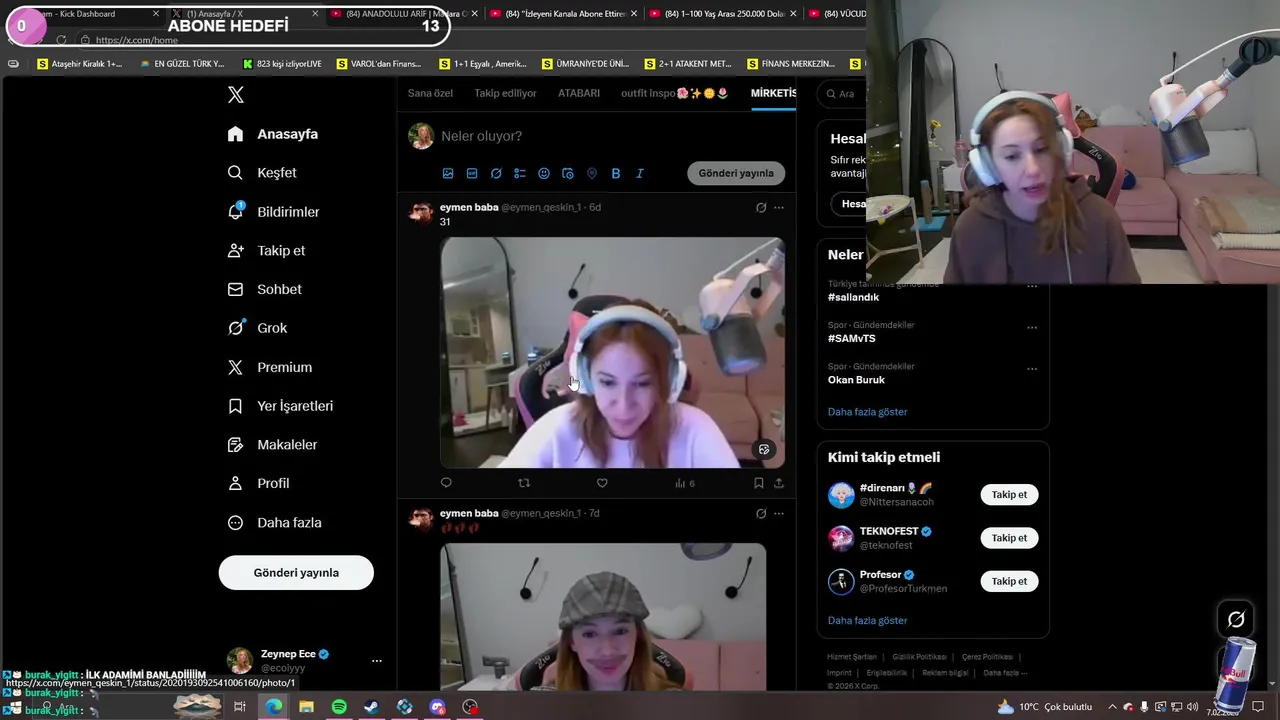Screen dimensions: 1280x720
Task: Open the #SAMvTS trending topic
Action: click(x=851, y=338)
